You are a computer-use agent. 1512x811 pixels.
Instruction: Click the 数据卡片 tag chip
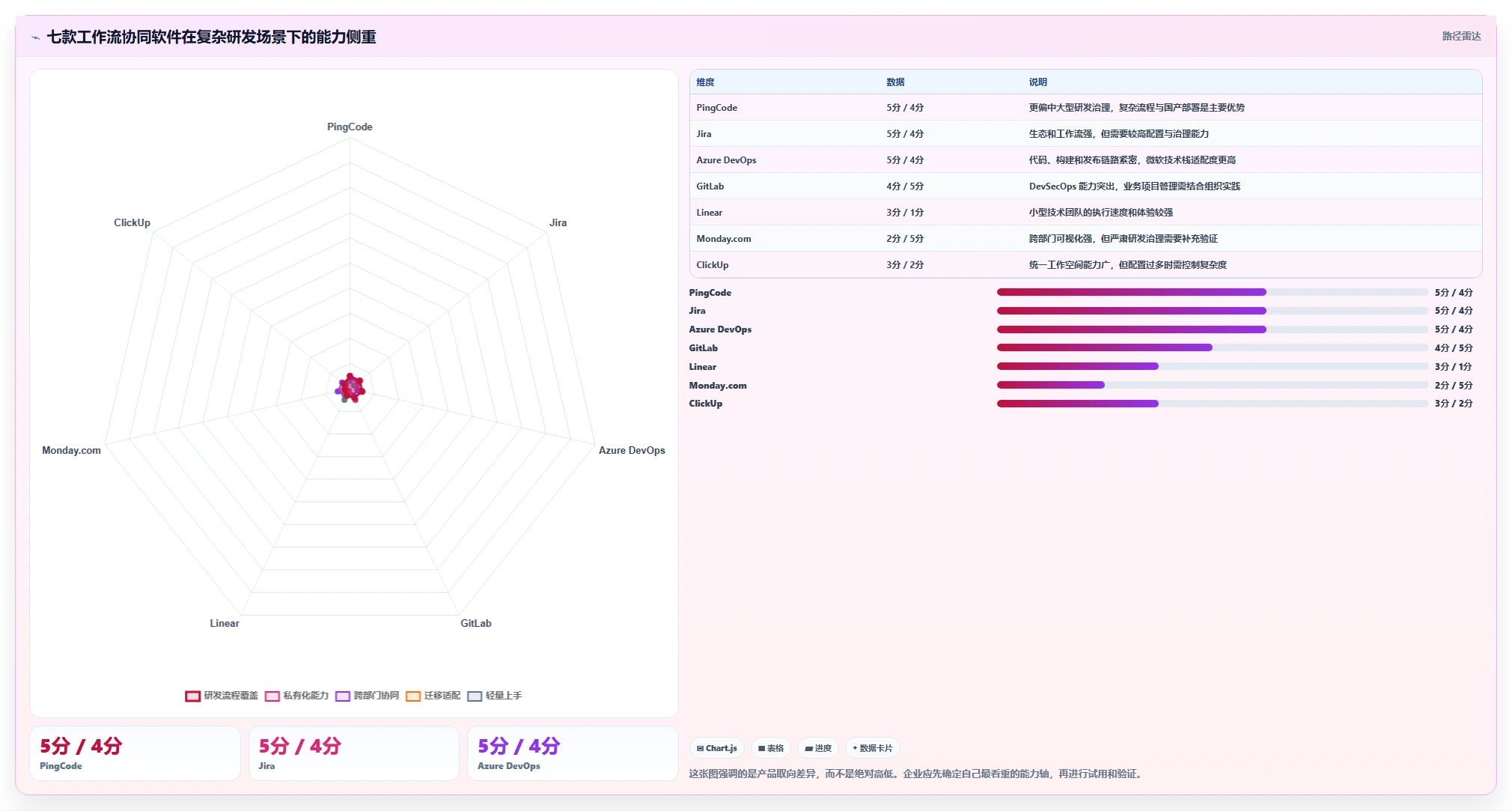click(872, 748)
